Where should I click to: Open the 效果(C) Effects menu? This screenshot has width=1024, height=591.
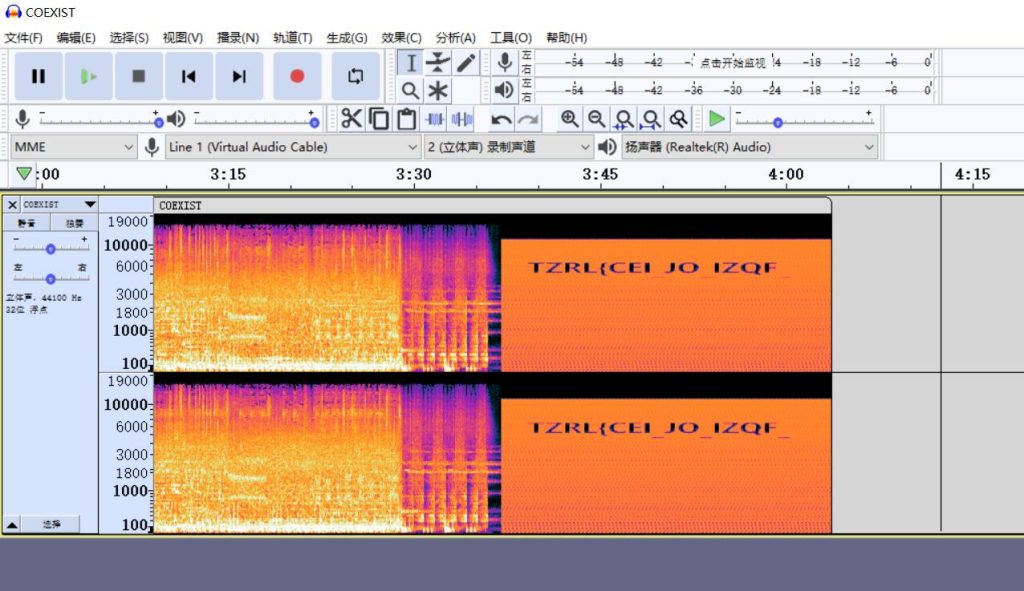pos(401,38)
